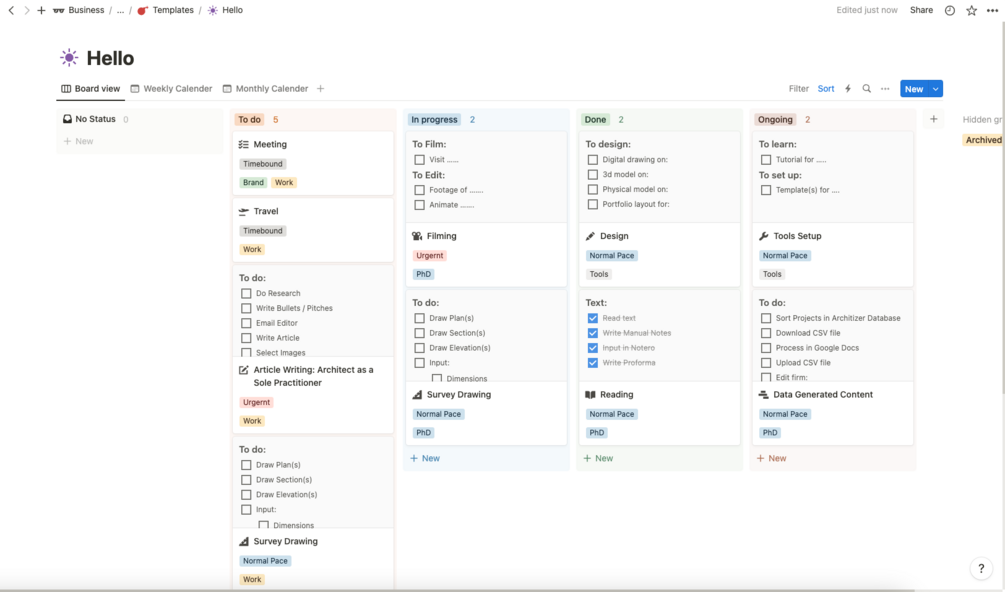Click the plus icon beside navigation arrows
The height and width of the screenshot is (592, 1005).
(41, 10)
